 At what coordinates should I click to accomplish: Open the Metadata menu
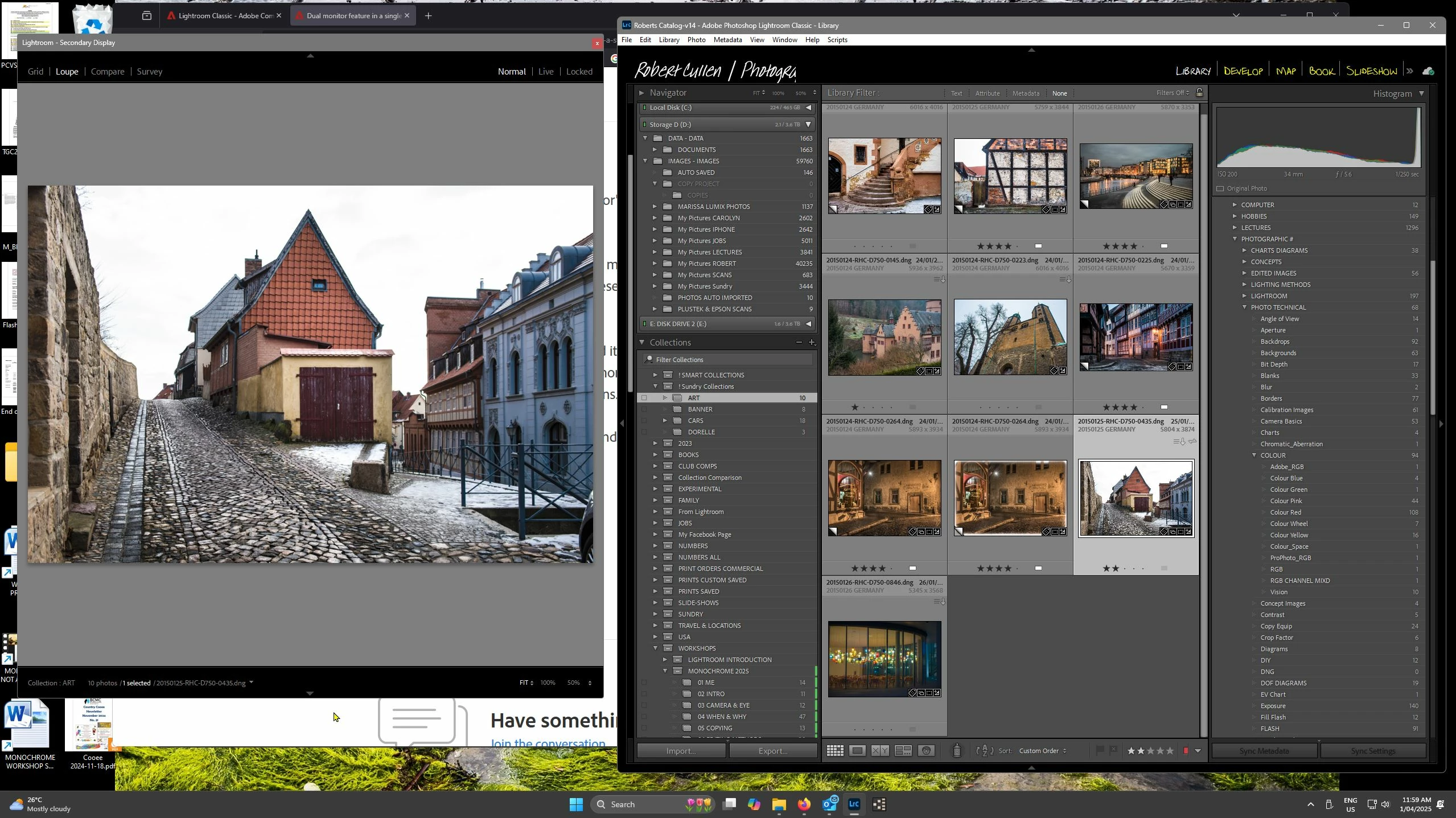[727, 40]
